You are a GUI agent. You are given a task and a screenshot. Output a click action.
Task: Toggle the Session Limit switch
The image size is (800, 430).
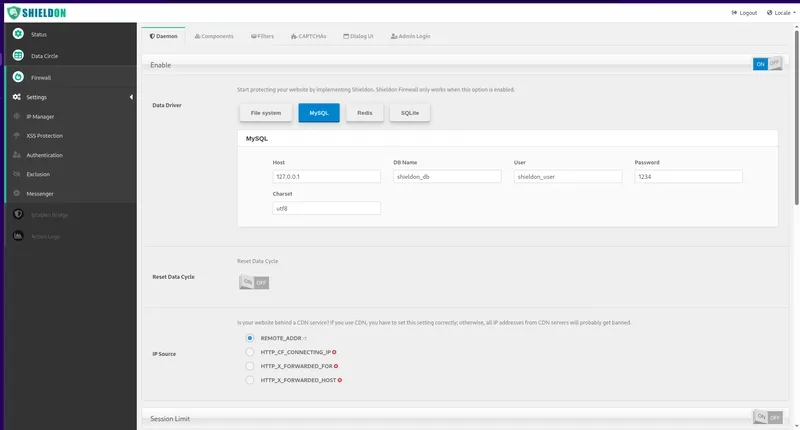pyautogui.click(x=768, y=417)
